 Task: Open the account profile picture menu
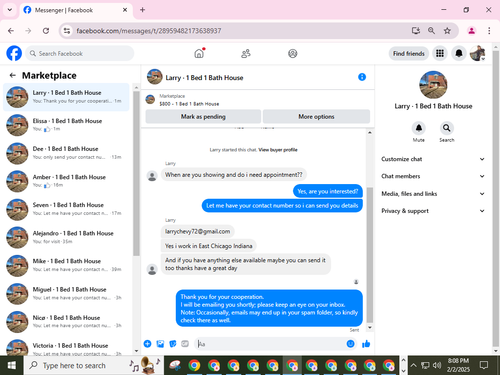477,53
